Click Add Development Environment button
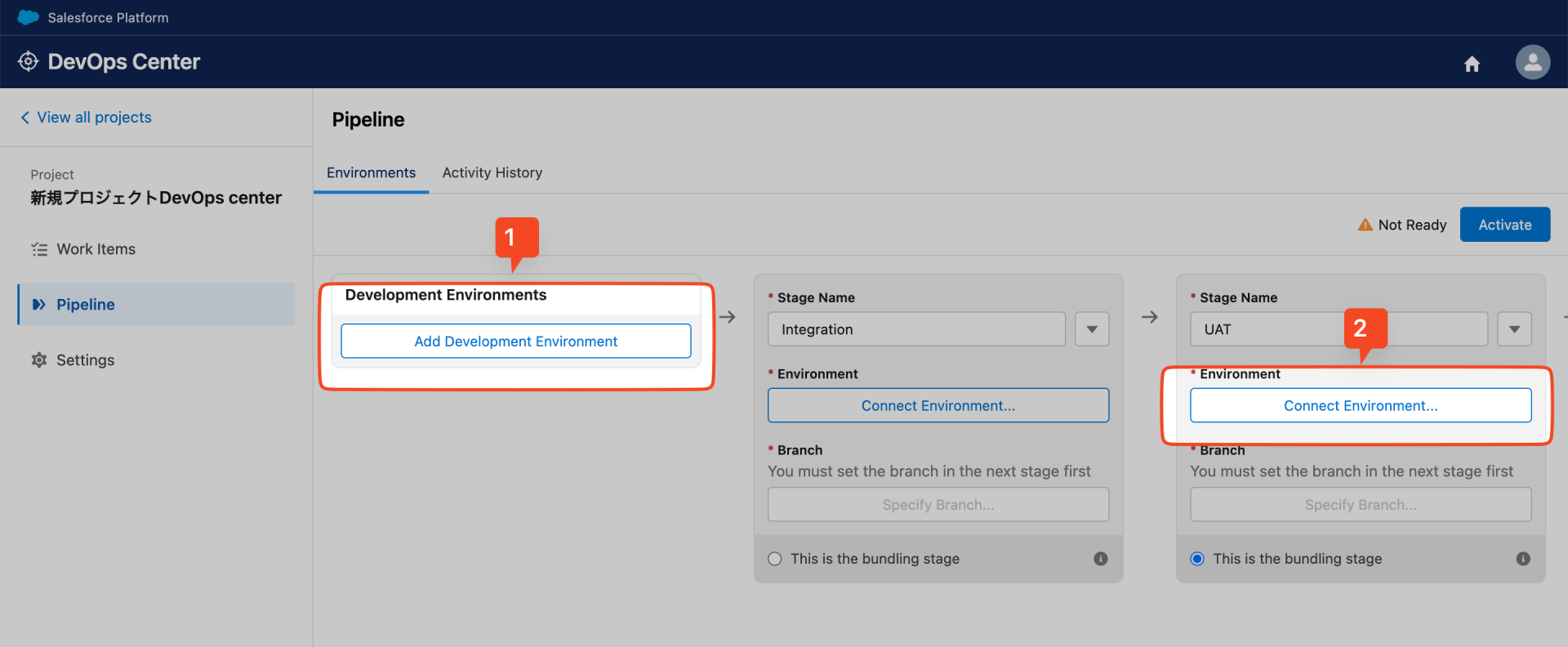The height and width of the screenshot is (647, 1568). click(515, 341)
